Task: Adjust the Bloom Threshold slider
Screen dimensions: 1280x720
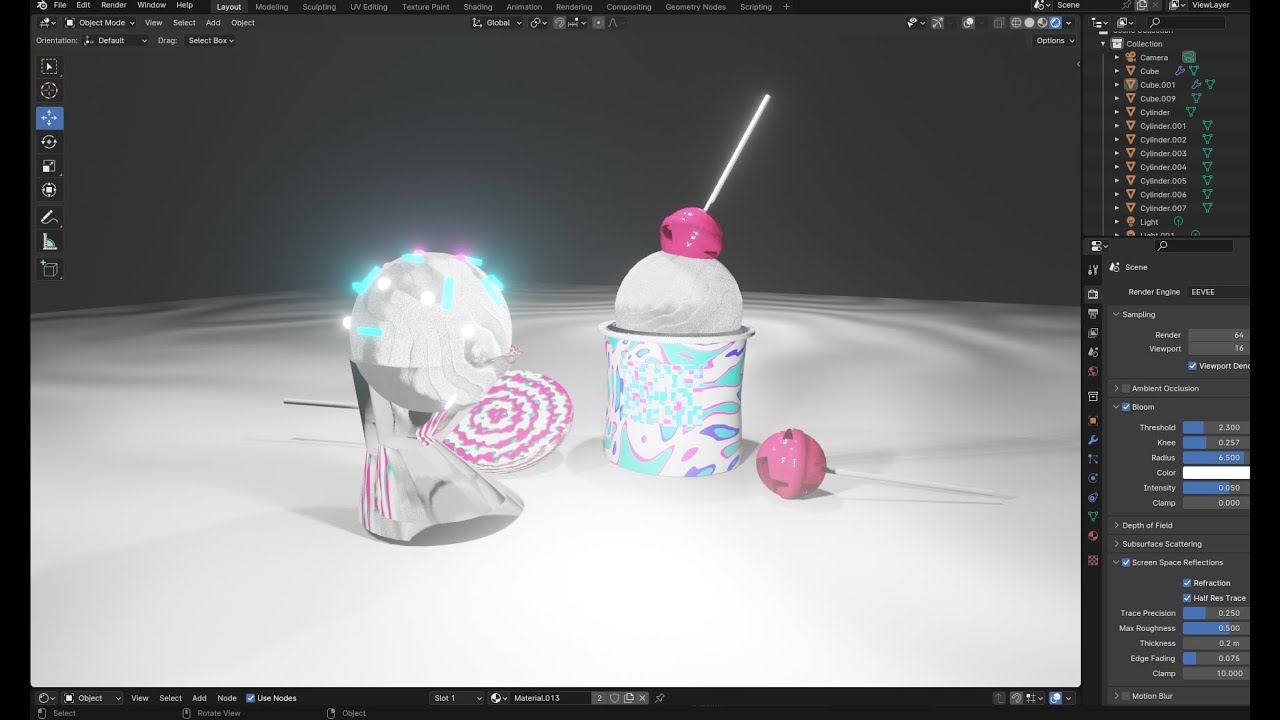Action: pyautogui.click(x=1216, y=428)
